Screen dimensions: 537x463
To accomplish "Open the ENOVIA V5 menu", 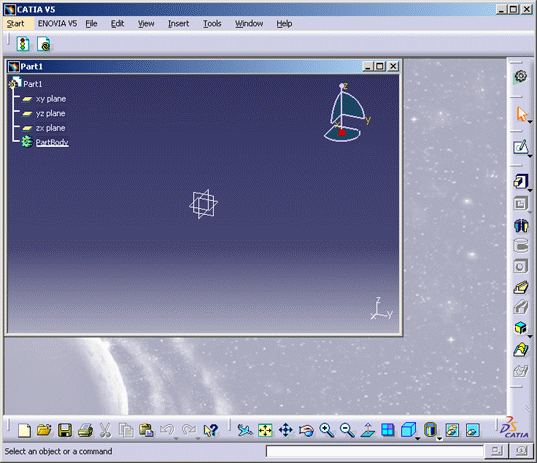I will coord(57,24).
